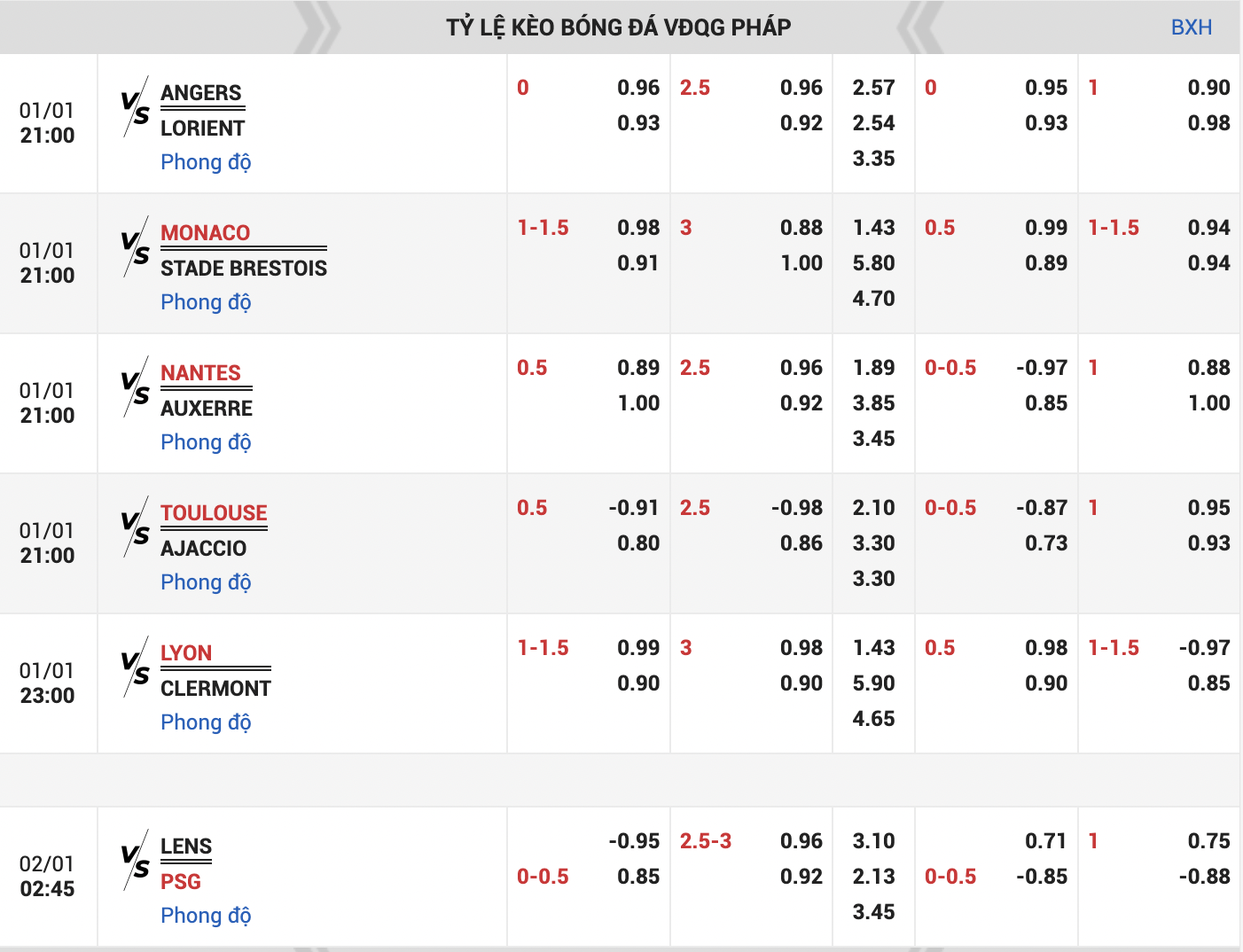Click Angers match 1X2 odds 2.57
This screenshot has height=952, width=1243.
point(873,88)
